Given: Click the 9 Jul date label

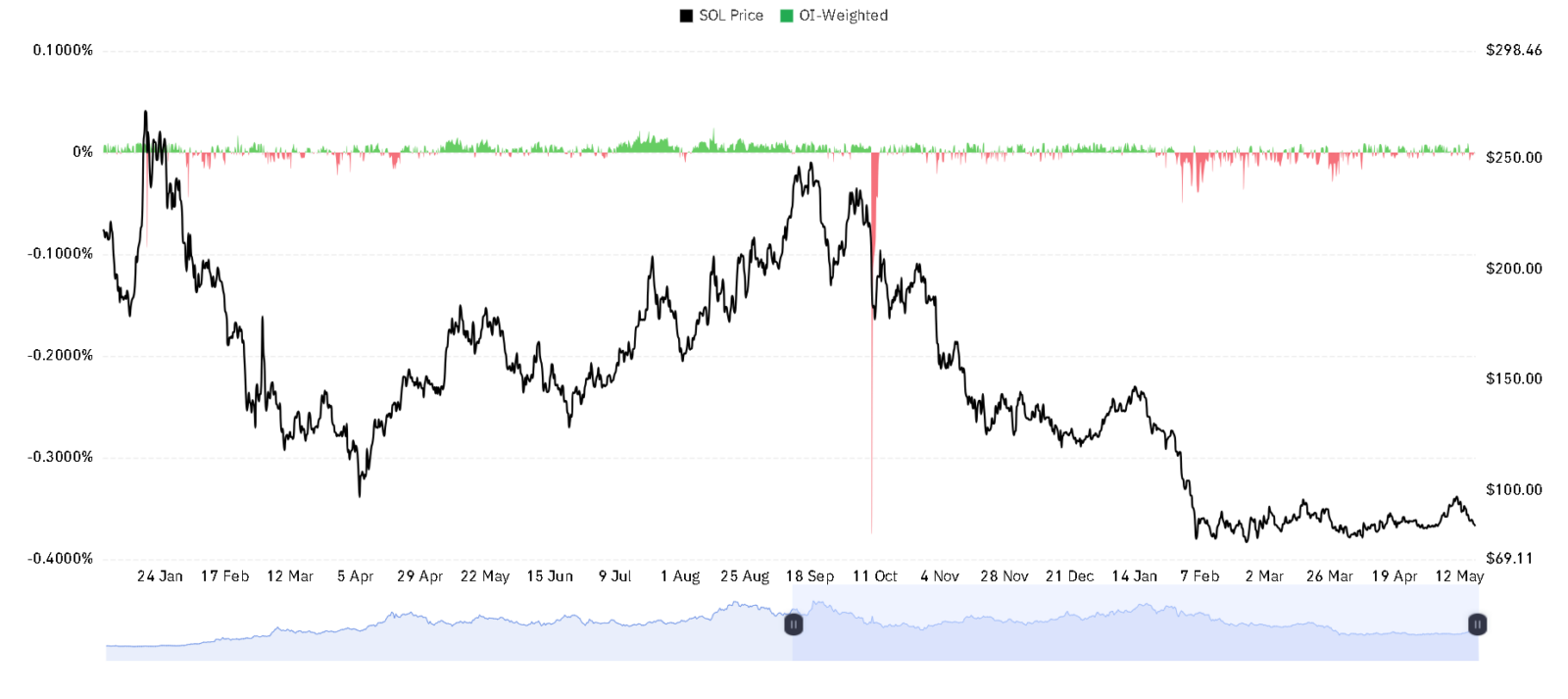Looking at the screenshot, I should click(615, 576).
